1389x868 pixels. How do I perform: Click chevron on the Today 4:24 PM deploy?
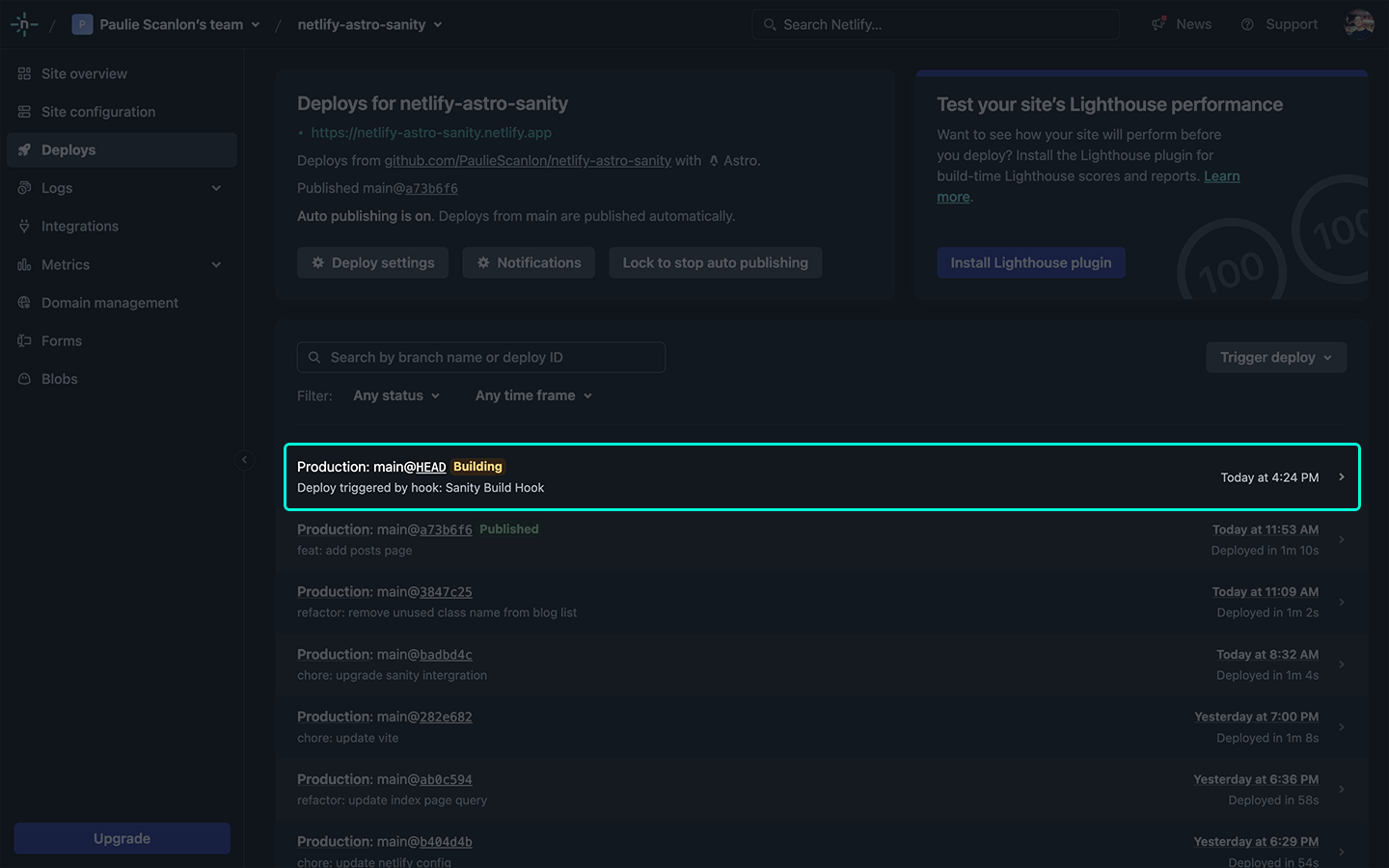pos(1341,476)
